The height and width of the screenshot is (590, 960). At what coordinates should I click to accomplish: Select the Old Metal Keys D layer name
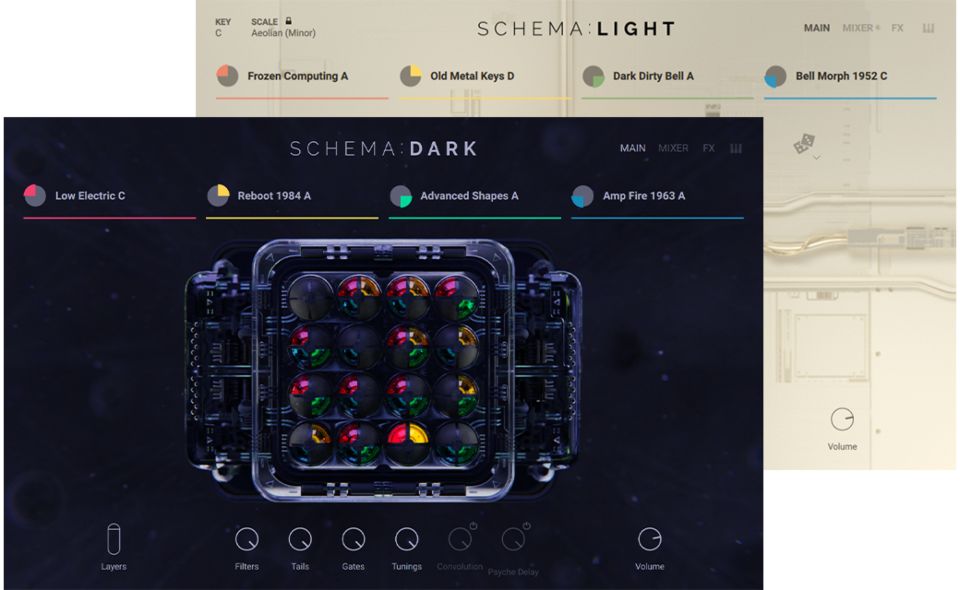472,76
